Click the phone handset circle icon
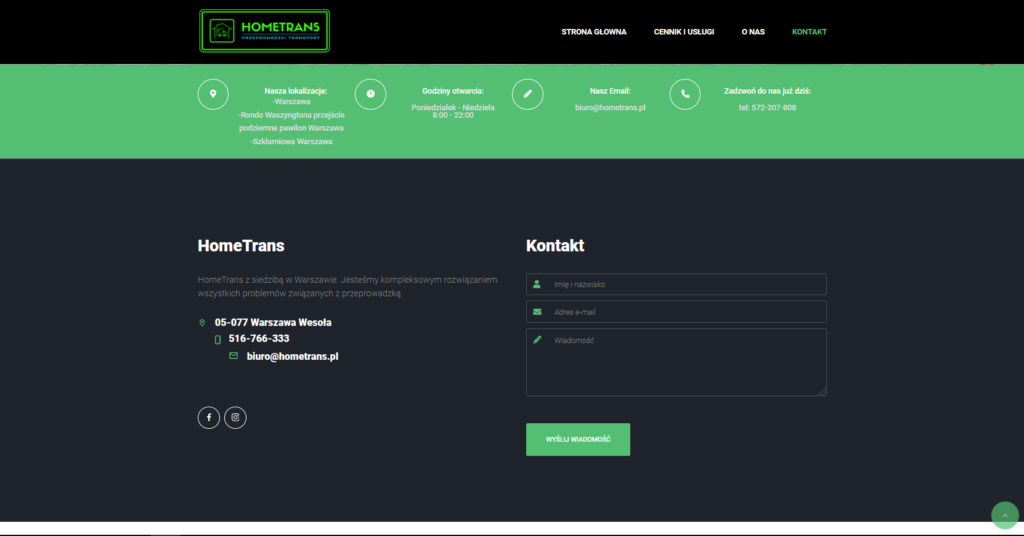Image resolution: width=1024 pixels, height=536 pixels. tap(685, 94)
